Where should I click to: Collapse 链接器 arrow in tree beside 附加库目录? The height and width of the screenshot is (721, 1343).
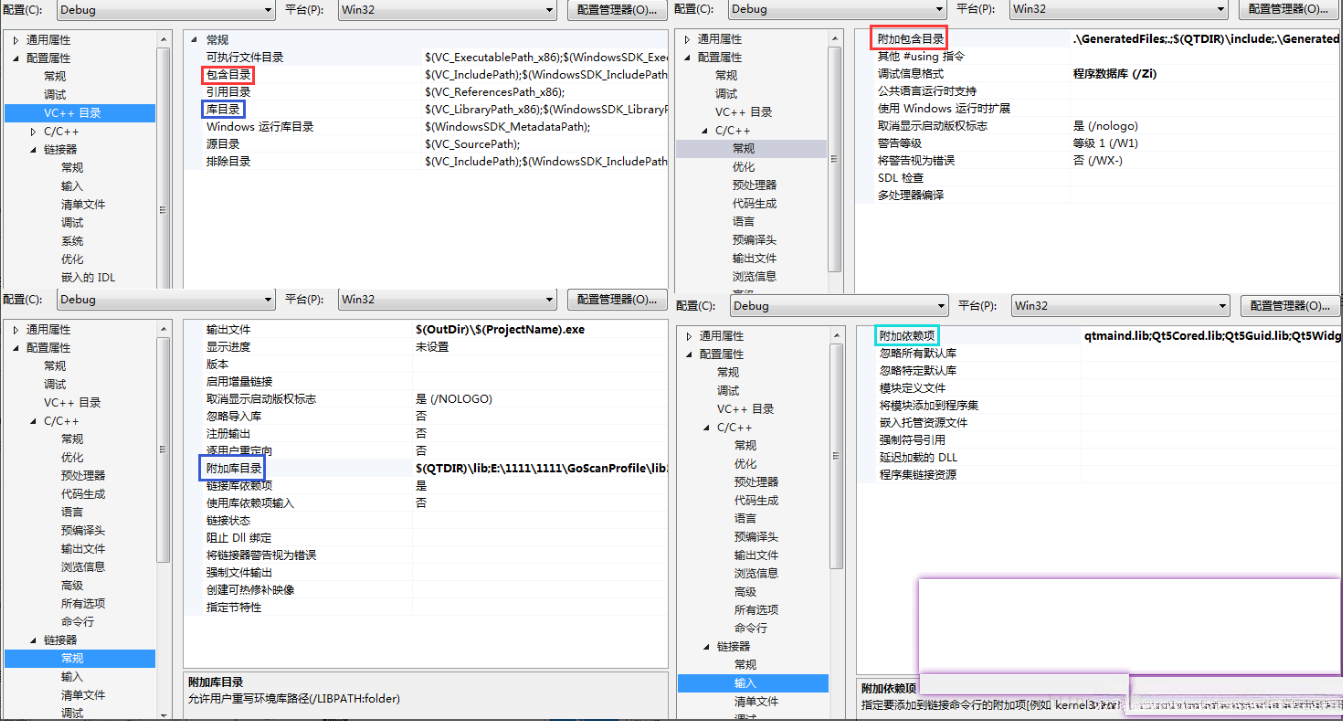click(33, 640)
